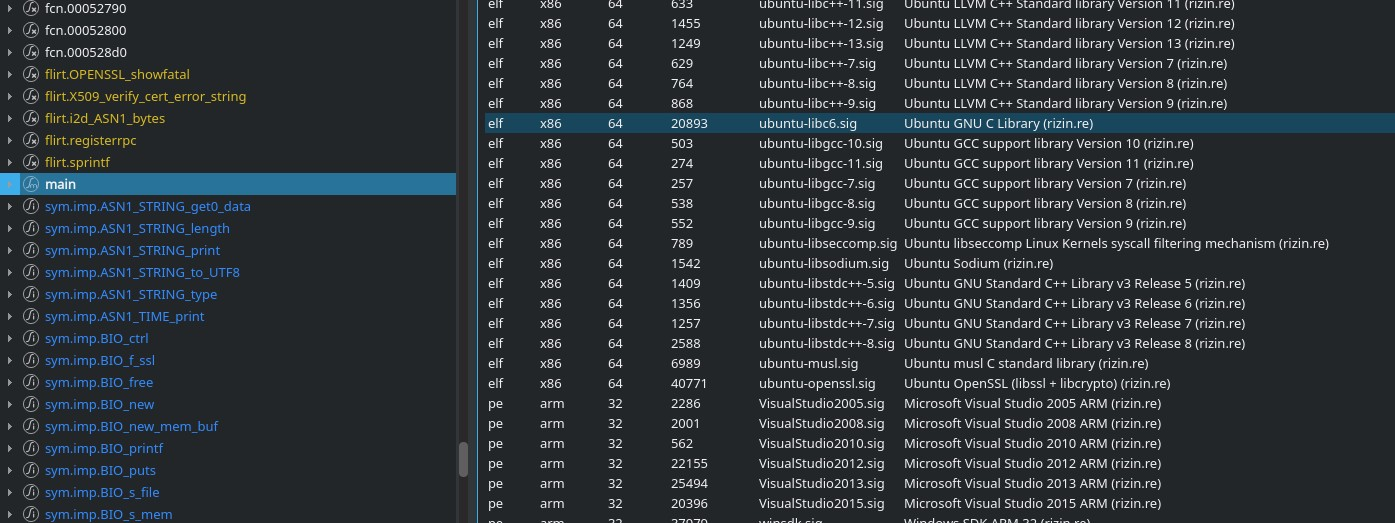Screen dimensions: 1395x523
Task: Select the ubuntu-libgcc-10.sig entry
Action: pos(821,143)
